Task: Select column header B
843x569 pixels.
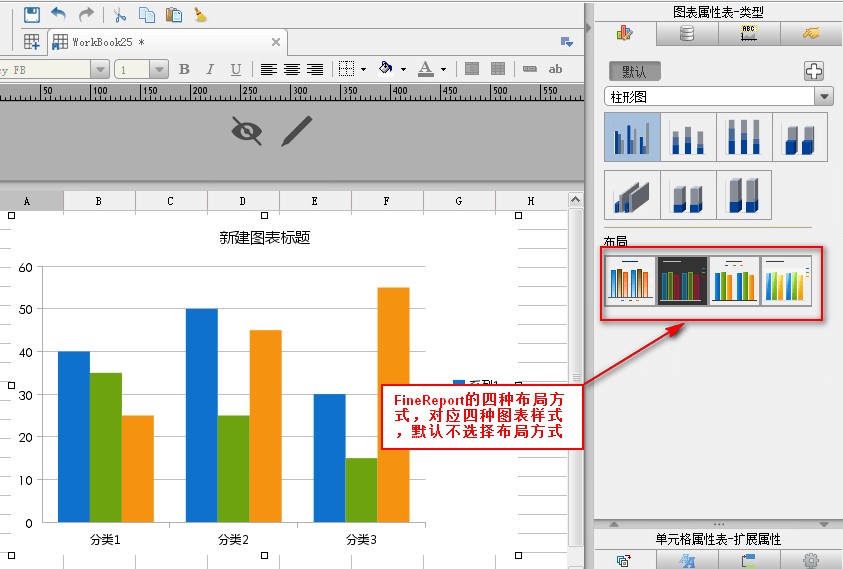Action: point(99,201)
